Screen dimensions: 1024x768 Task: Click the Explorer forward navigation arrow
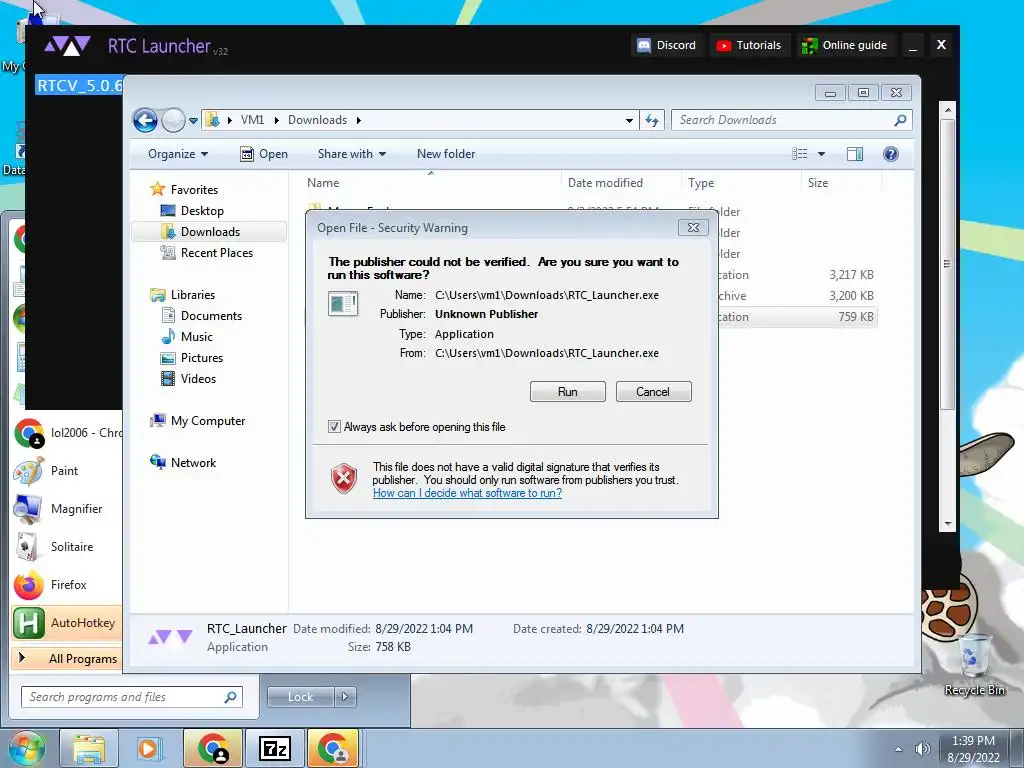click(173, 120)
